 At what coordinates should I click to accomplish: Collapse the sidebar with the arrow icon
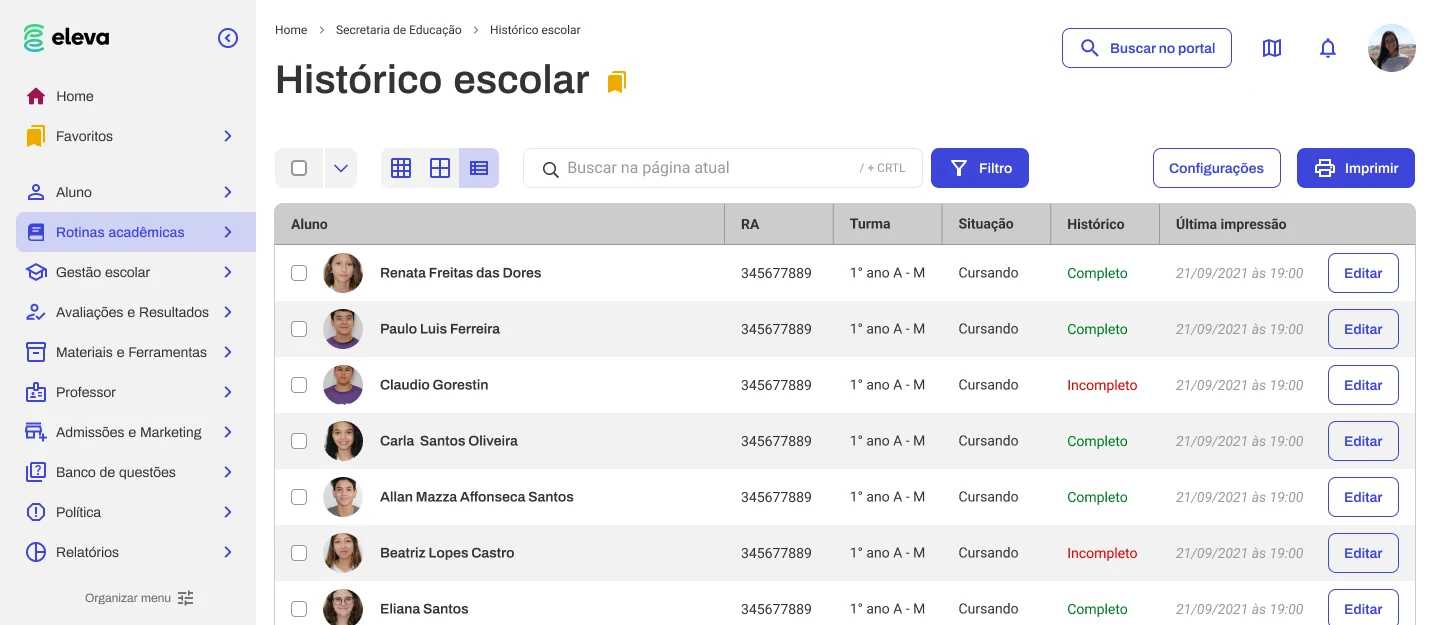click(x=228, y=38)
